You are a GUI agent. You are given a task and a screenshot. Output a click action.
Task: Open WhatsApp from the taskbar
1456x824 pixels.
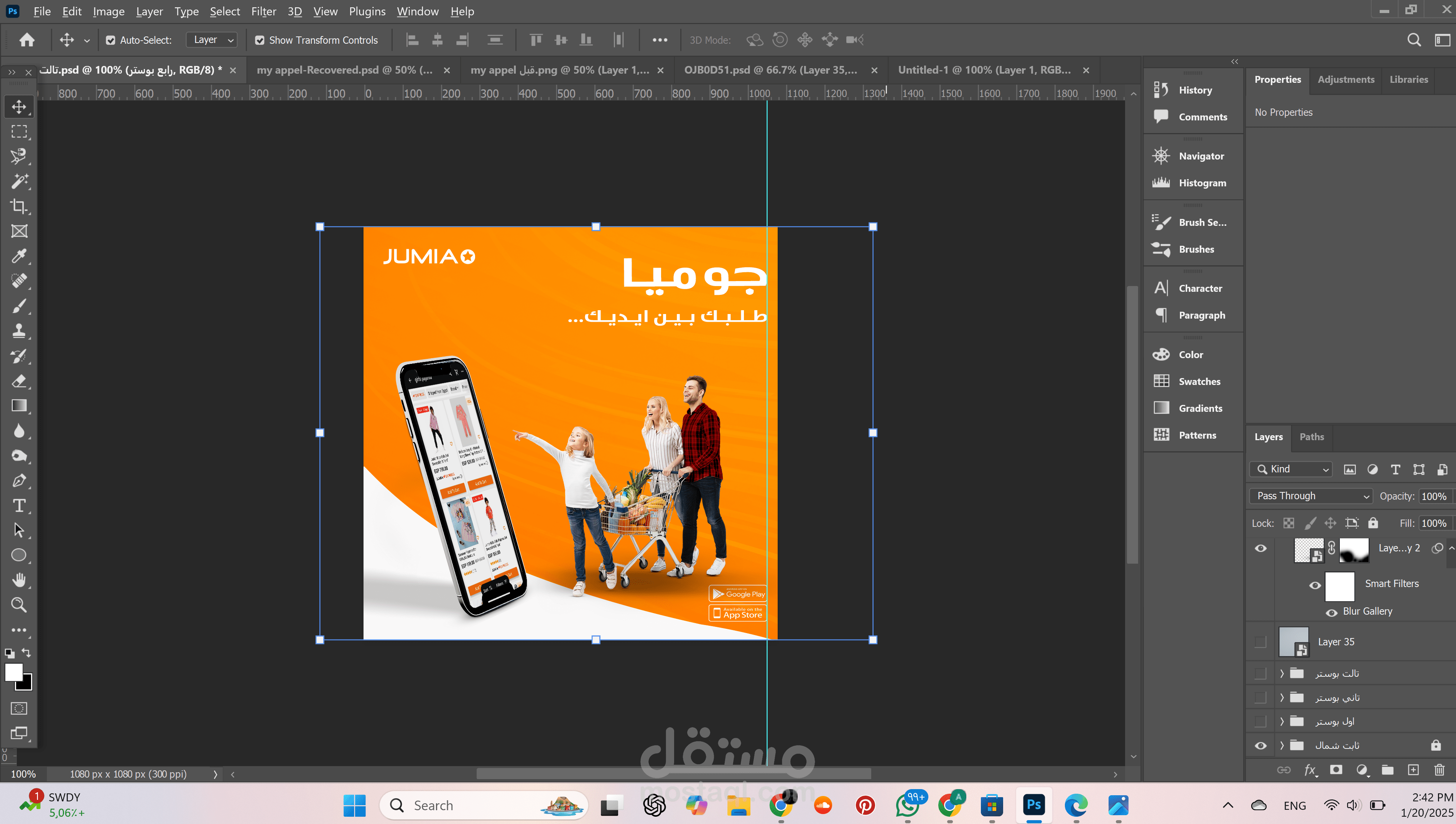908,805
